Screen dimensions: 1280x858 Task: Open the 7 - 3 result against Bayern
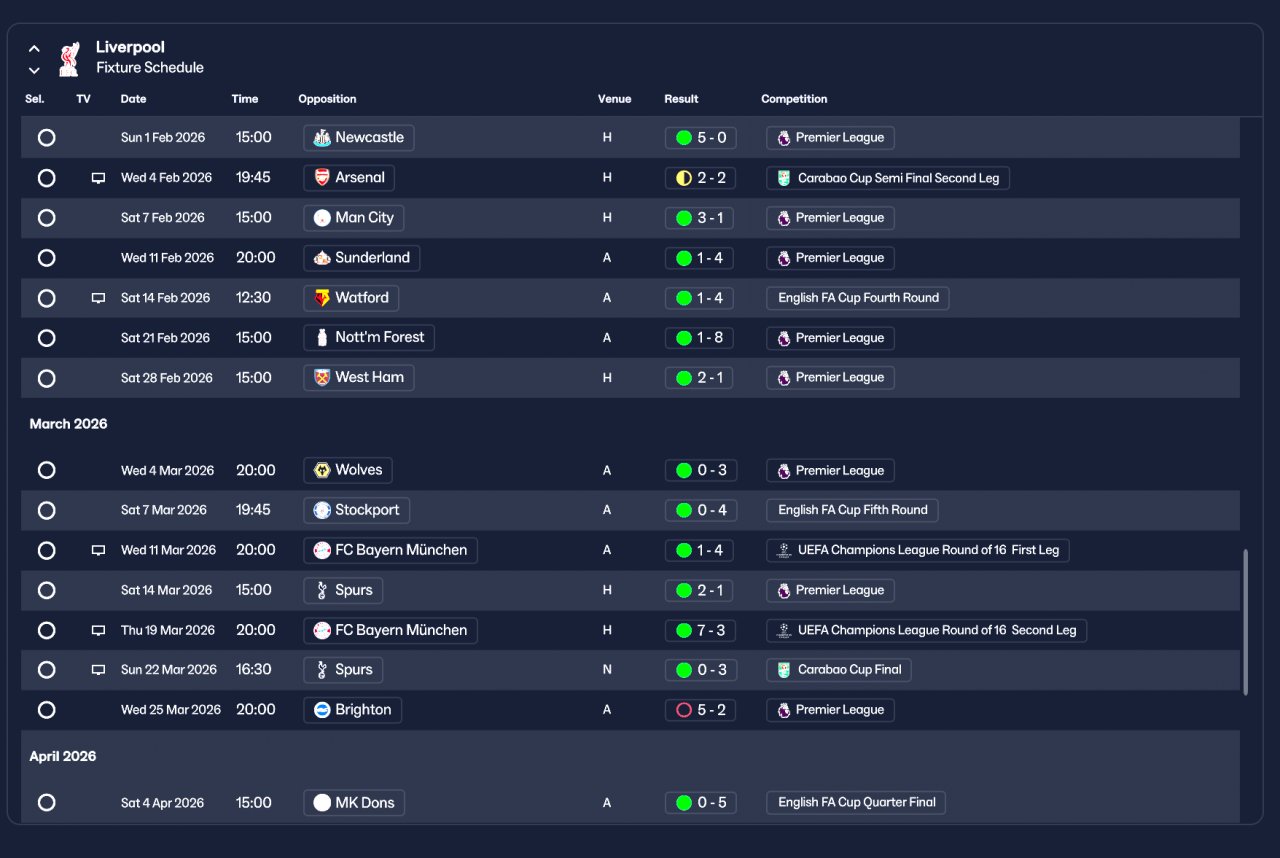699,630
